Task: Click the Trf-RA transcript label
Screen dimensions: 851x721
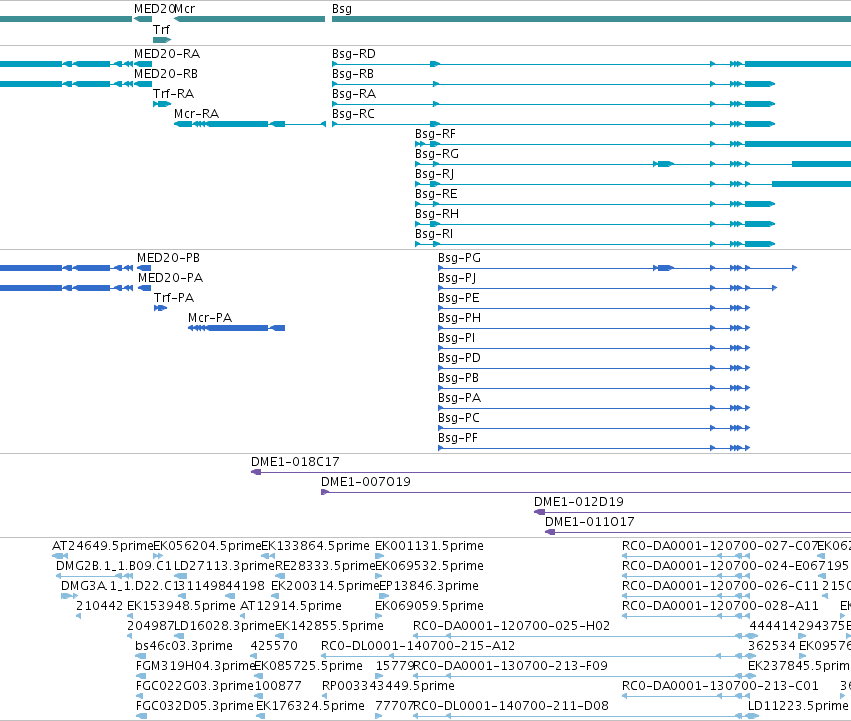Action: click(173, 94)
